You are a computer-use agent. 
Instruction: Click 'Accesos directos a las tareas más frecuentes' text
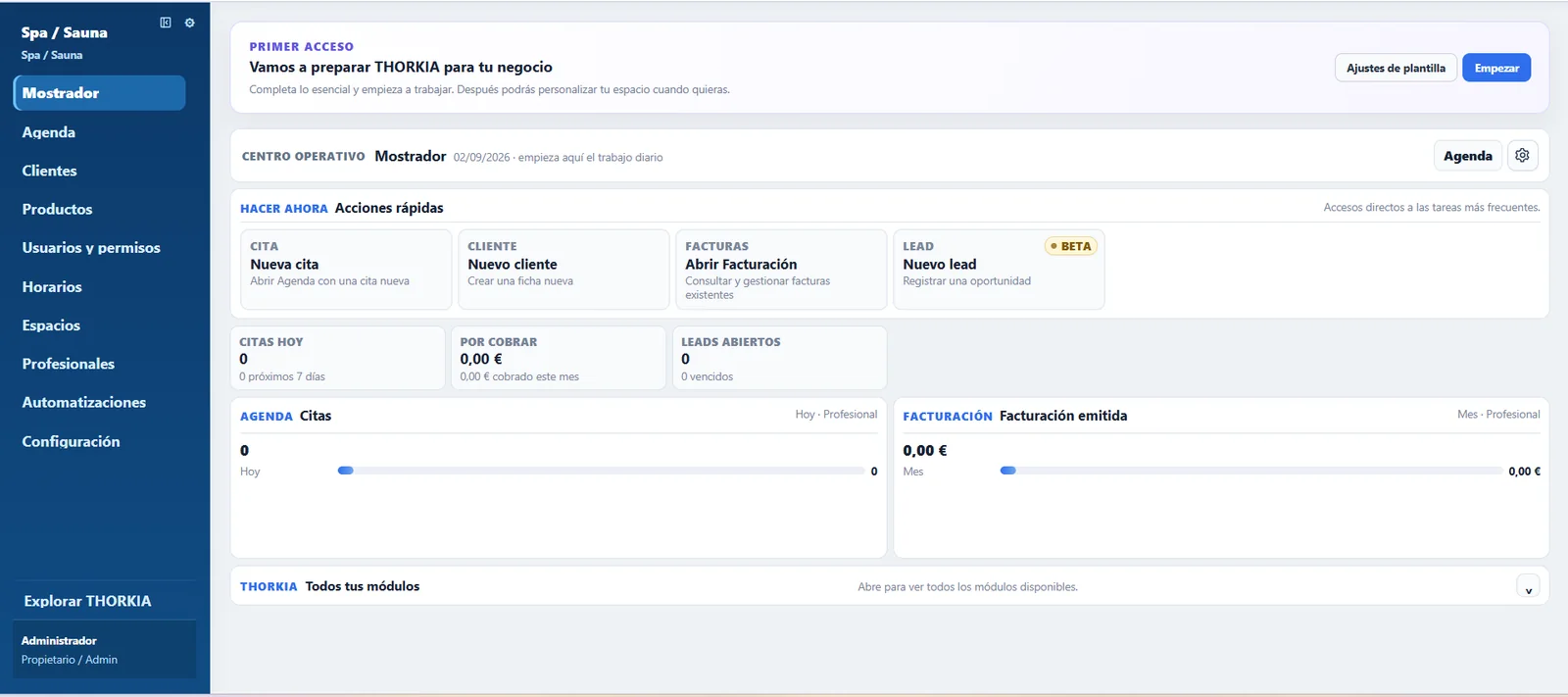(1432, 207)
